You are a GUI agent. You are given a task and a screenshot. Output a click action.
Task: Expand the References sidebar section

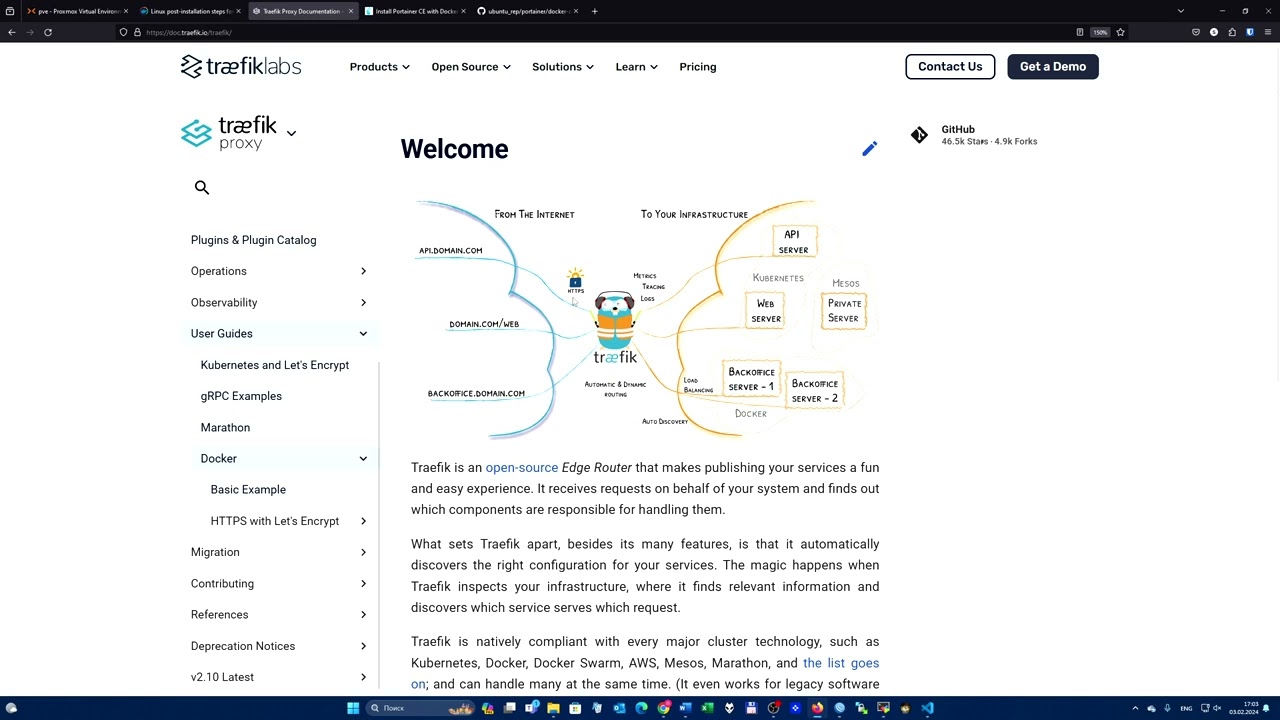363,615
